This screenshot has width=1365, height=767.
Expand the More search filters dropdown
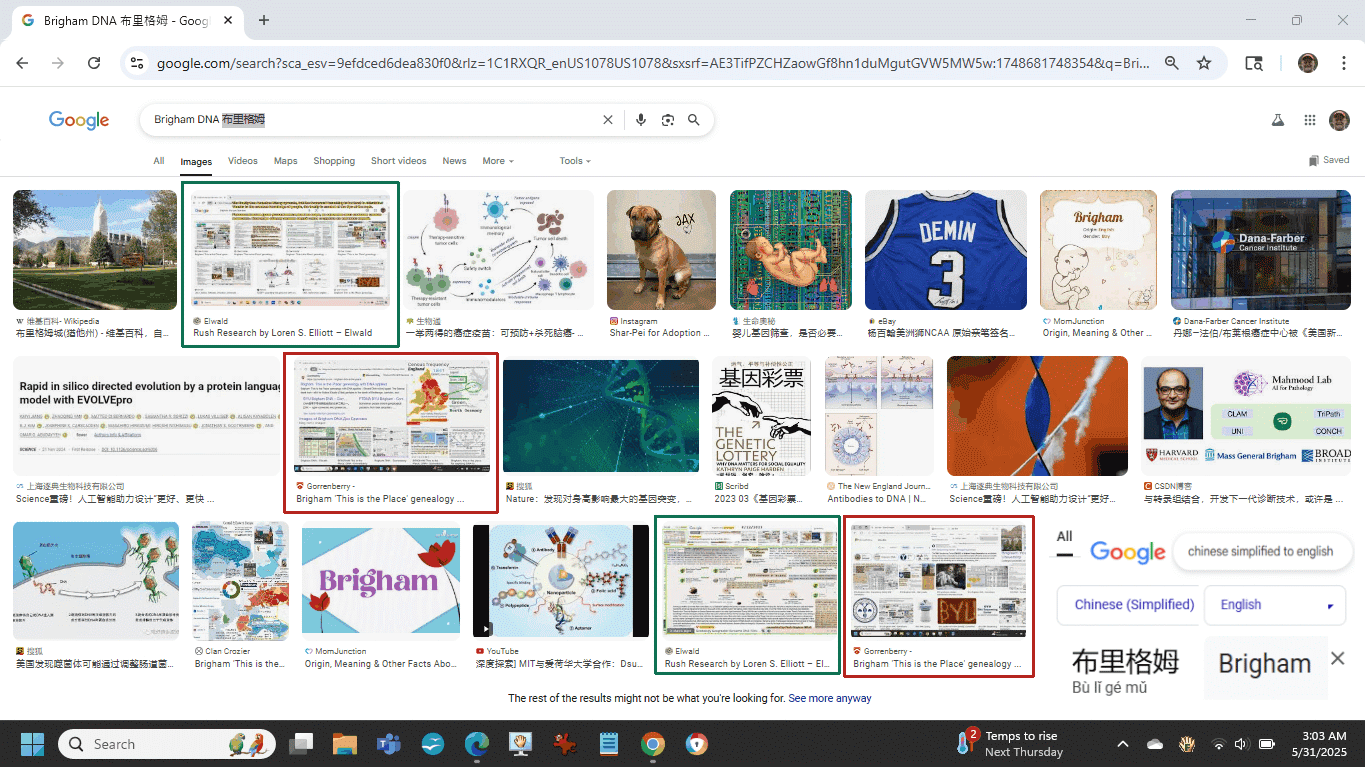[x=497, y=161]
